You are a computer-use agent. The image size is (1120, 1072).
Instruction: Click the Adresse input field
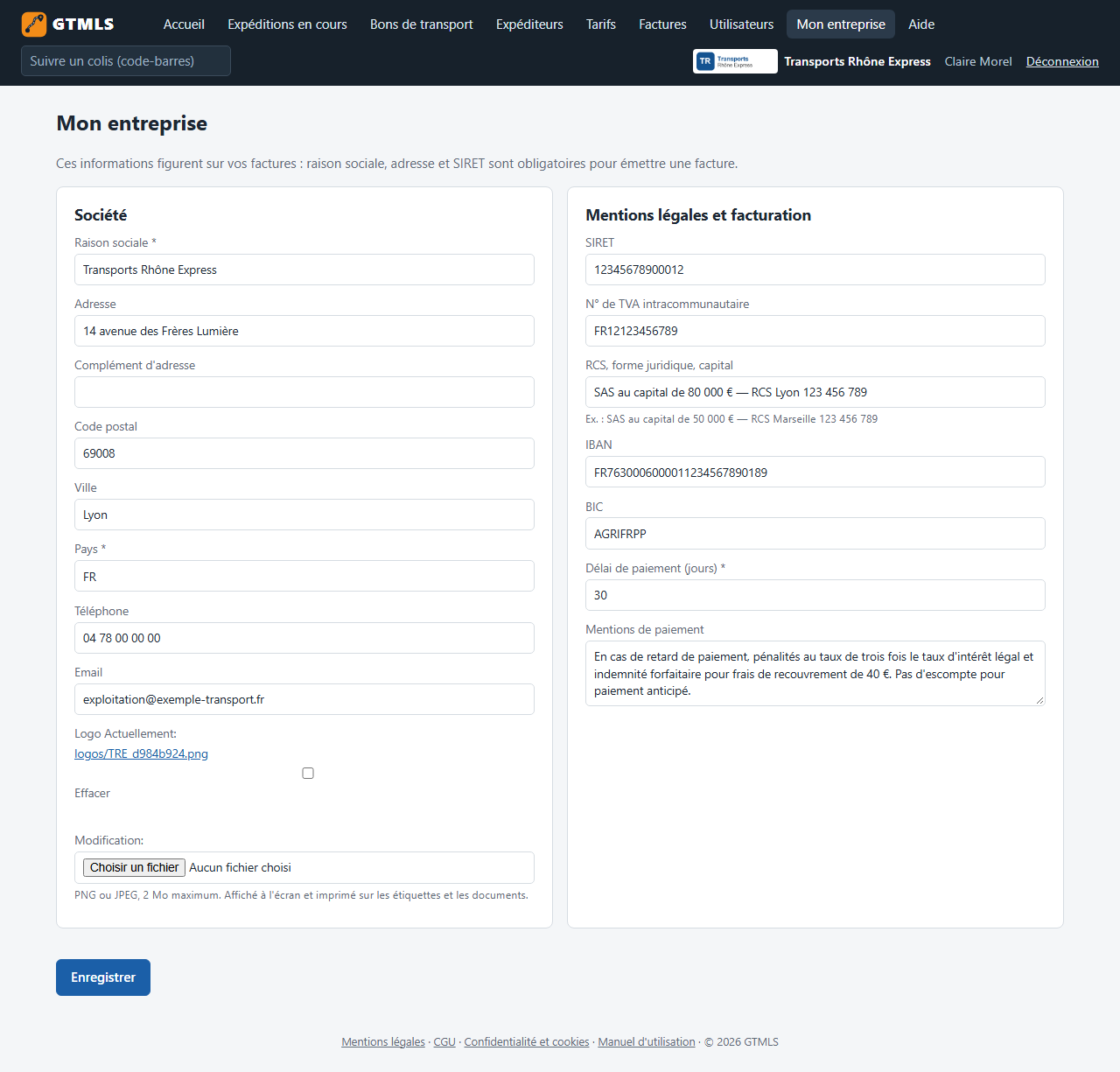304,331
